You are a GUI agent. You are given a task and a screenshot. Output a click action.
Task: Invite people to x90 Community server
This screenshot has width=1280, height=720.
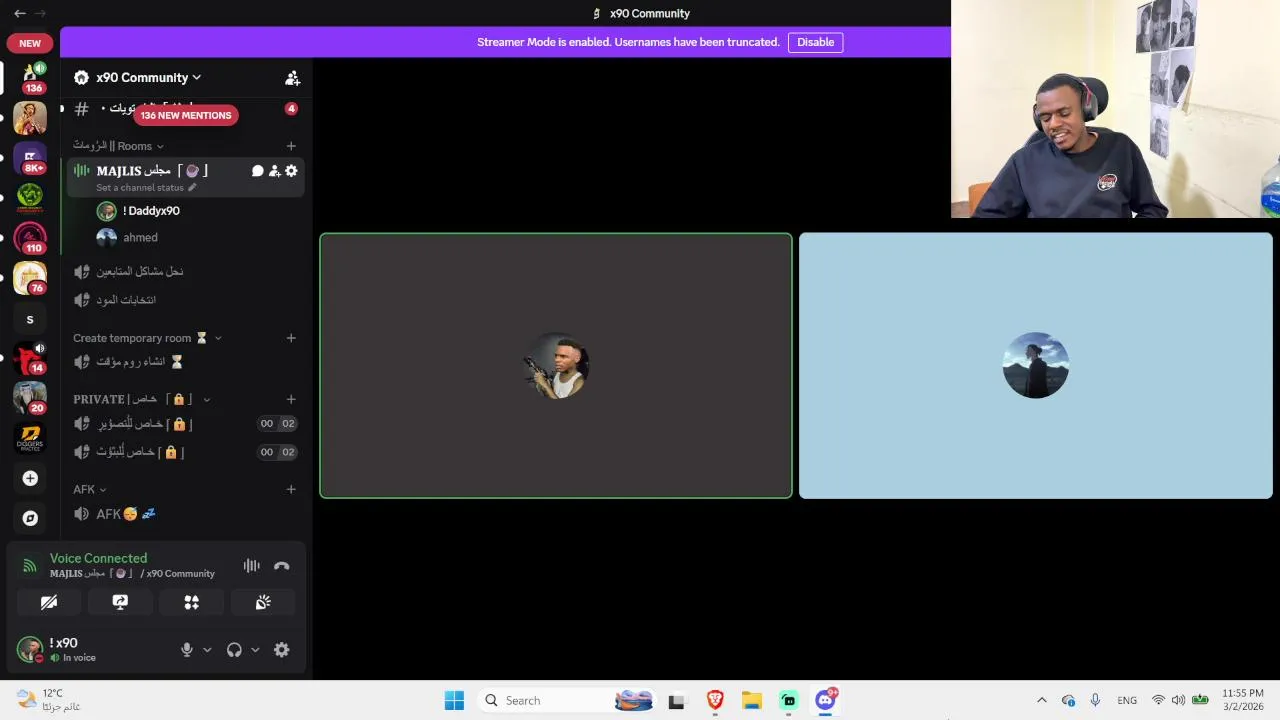292,77
